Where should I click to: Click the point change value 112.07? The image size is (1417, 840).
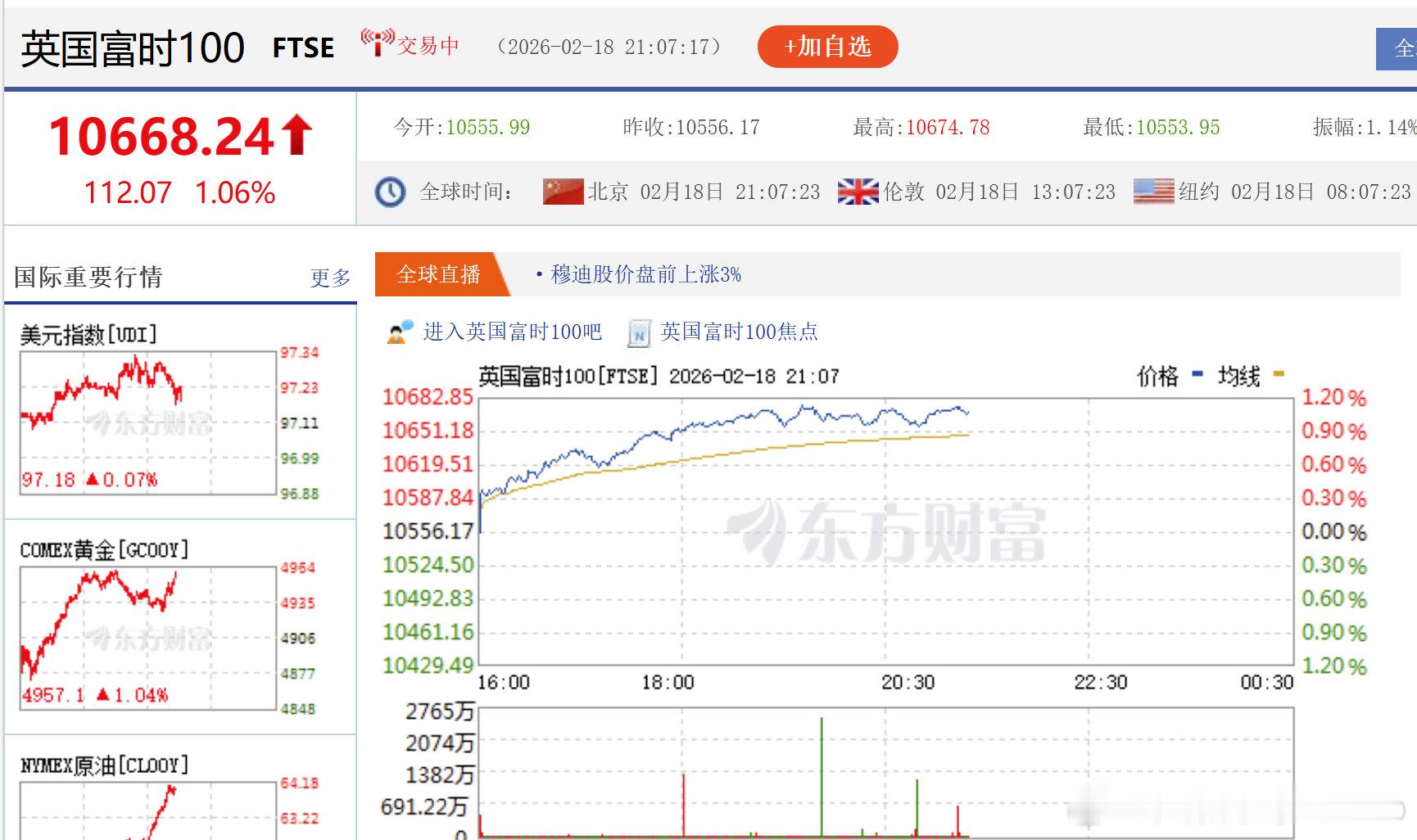point(128,193)
